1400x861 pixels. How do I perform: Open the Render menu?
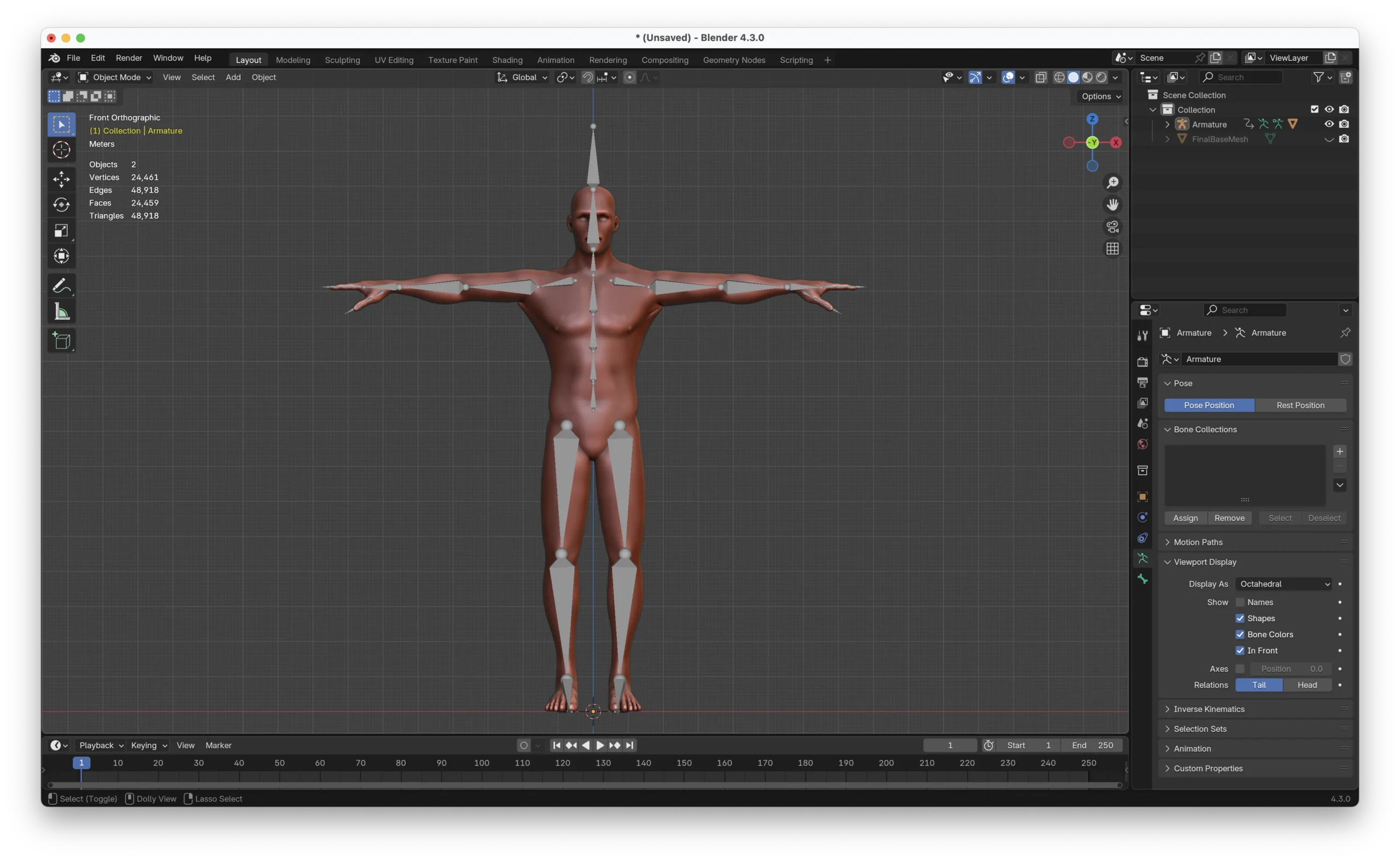coord(129,58)
